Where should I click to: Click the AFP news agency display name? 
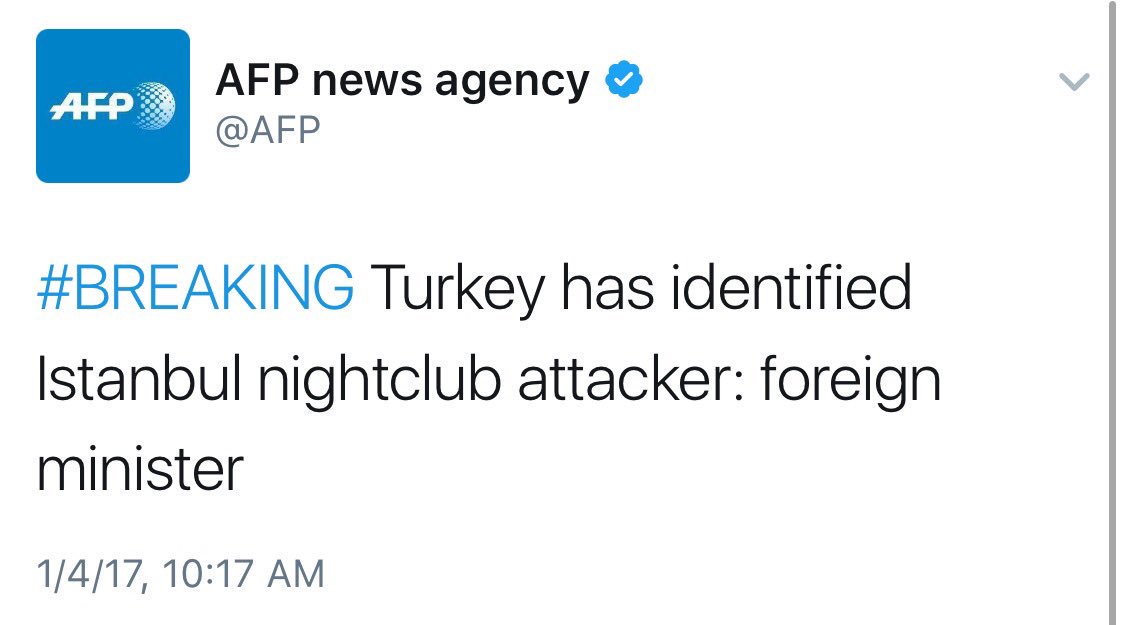tap(402, 80)
